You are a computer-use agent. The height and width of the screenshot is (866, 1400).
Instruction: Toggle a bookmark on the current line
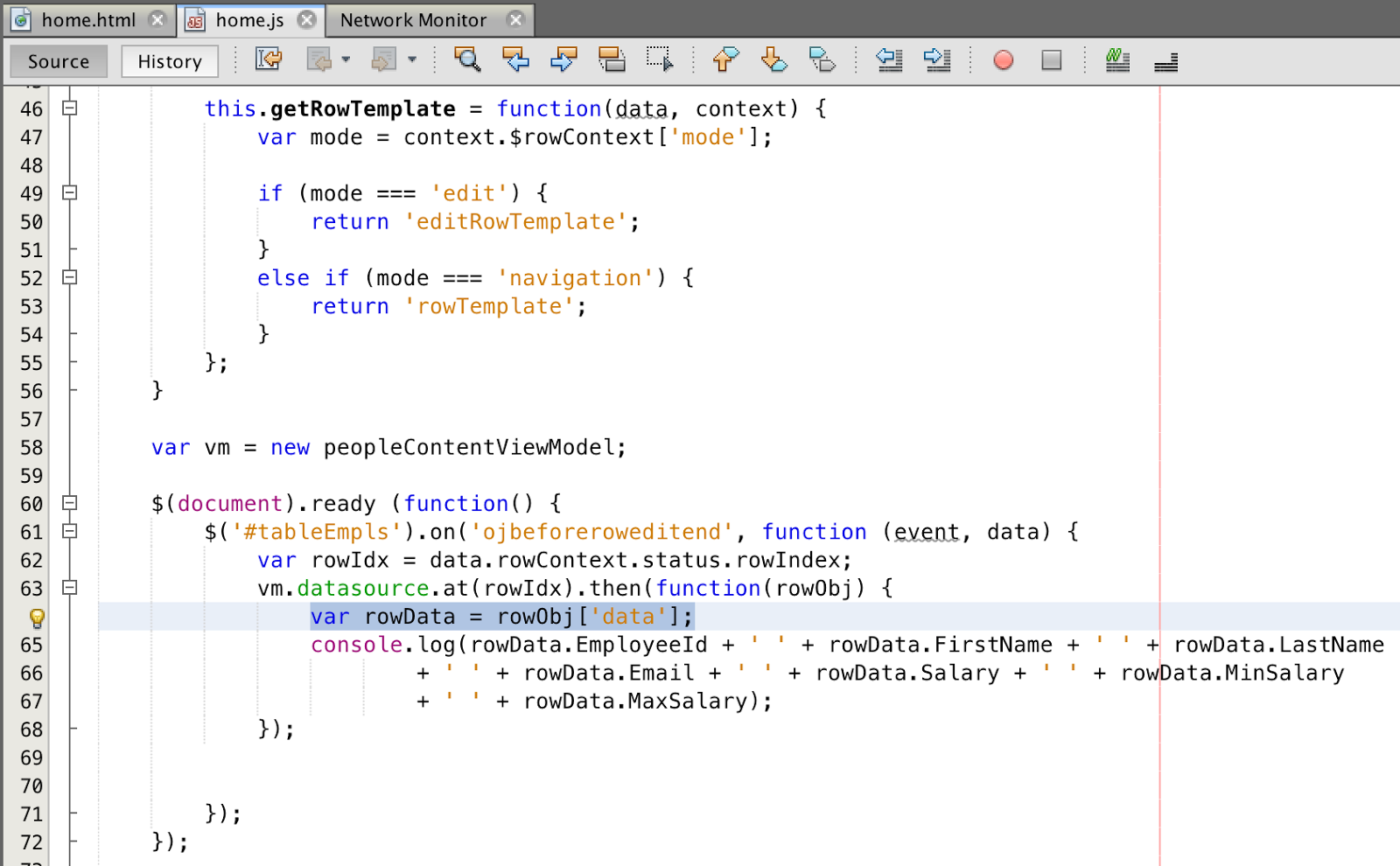pyautogui.click(x=822, y=59)
